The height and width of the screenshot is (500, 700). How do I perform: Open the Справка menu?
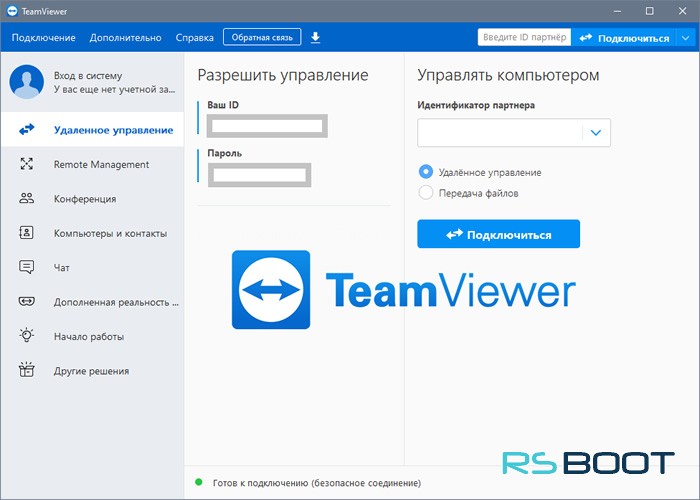[195, 38]
